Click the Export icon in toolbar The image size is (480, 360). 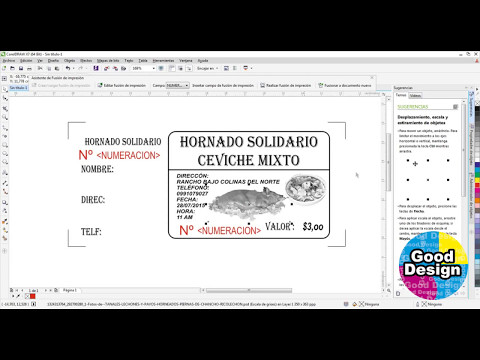click(x=115, y=68)
